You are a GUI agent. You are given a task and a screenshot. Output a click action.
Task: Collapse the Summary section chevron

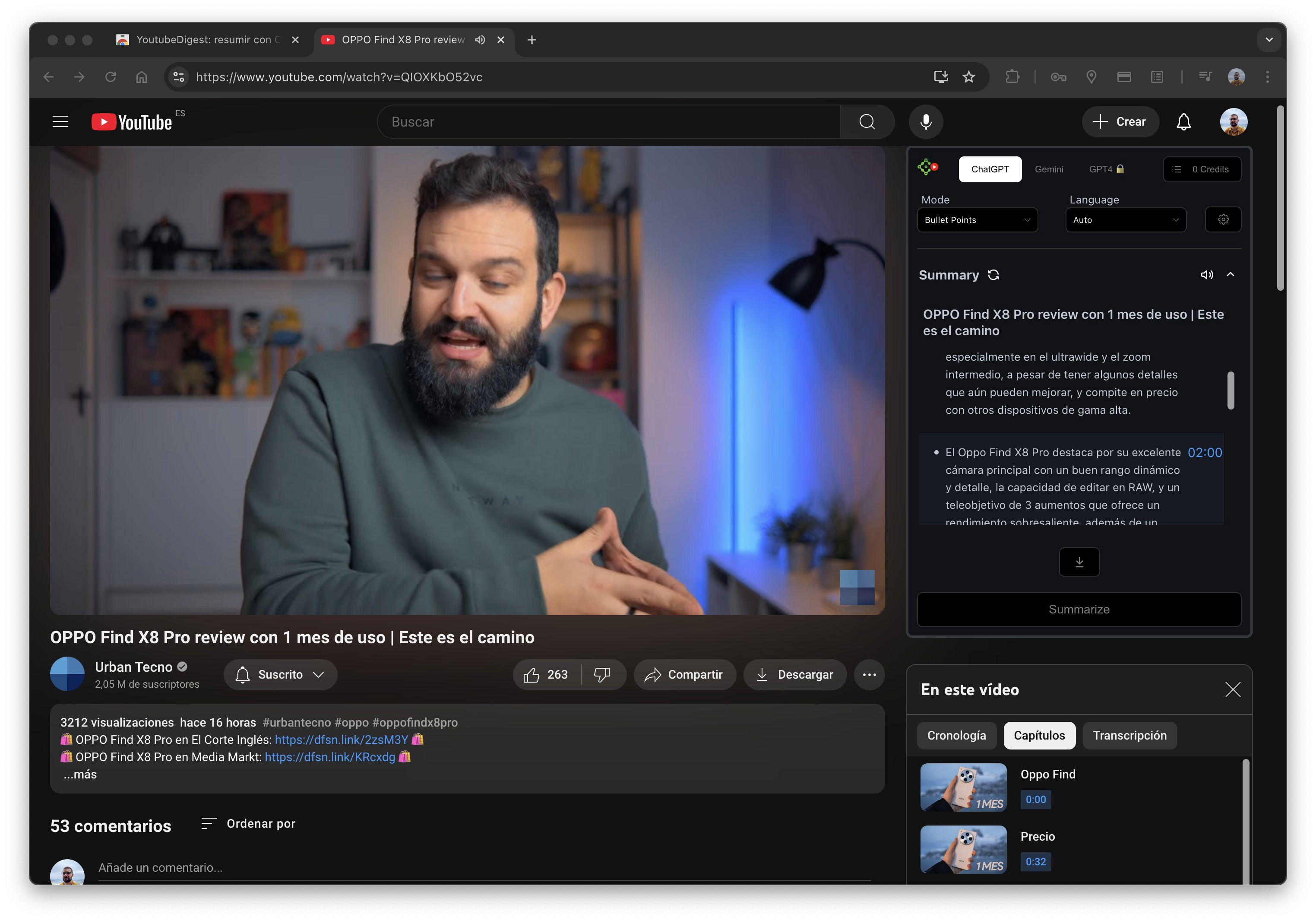pos(1230,275)
